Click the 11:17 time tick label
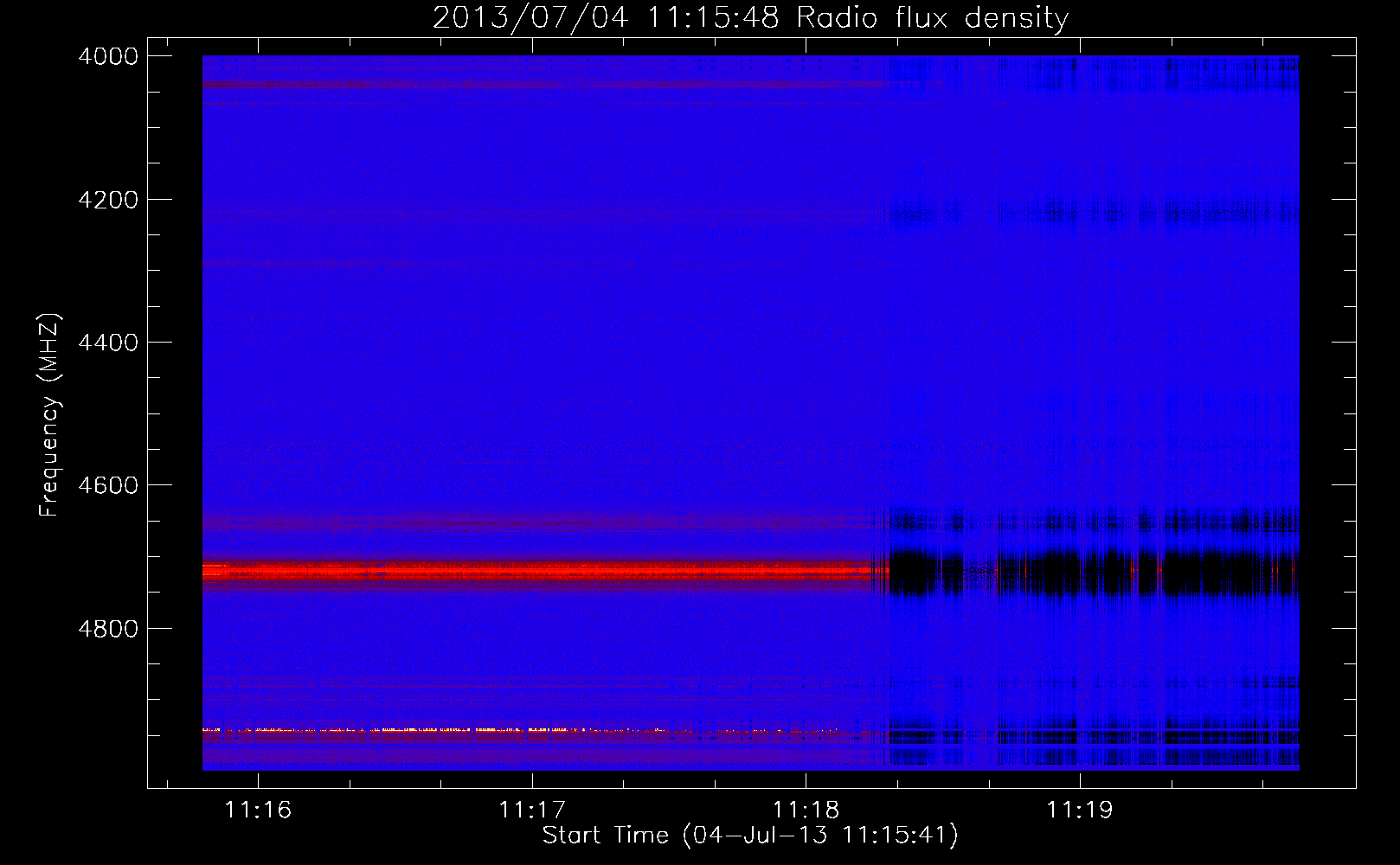The width and height of the screenshot is (1400, 865). (x=532, y=811)
